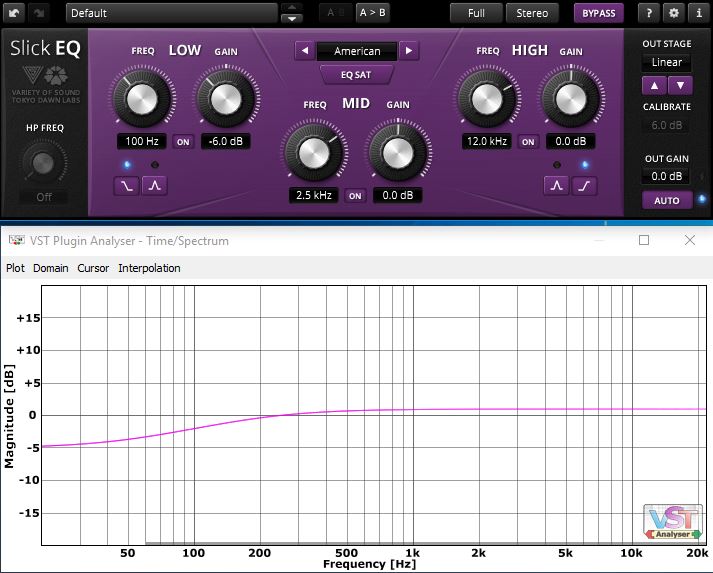The height and width of the screenshot is (573, 713).
Task: Click the redo arrow icon
Action: tap(39, 13)
